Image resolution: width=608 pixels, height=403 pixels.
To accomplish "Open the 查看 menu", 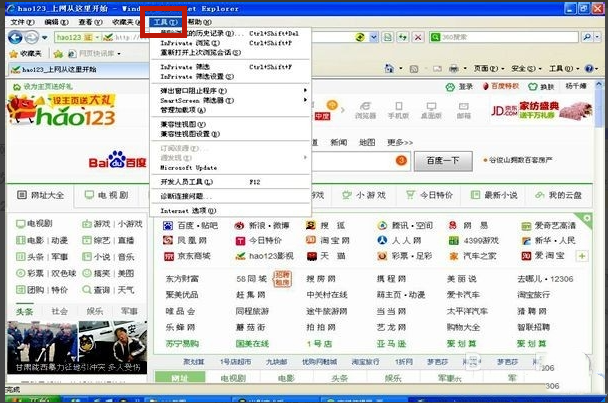I will [x=90, y=22].
